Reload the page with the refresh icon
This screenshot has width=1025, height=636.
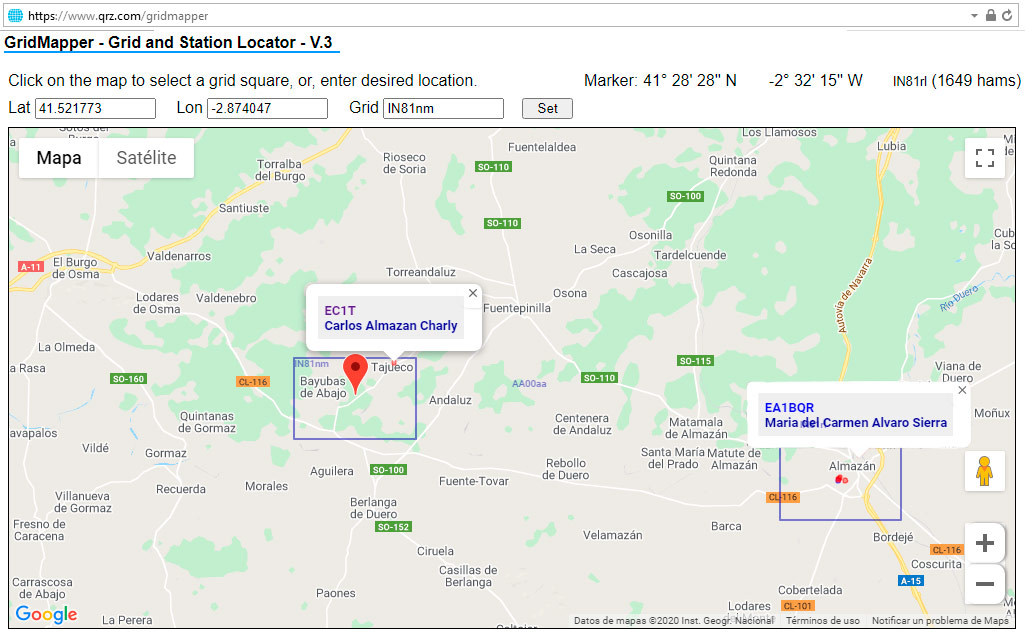(x=1007, y=15)
